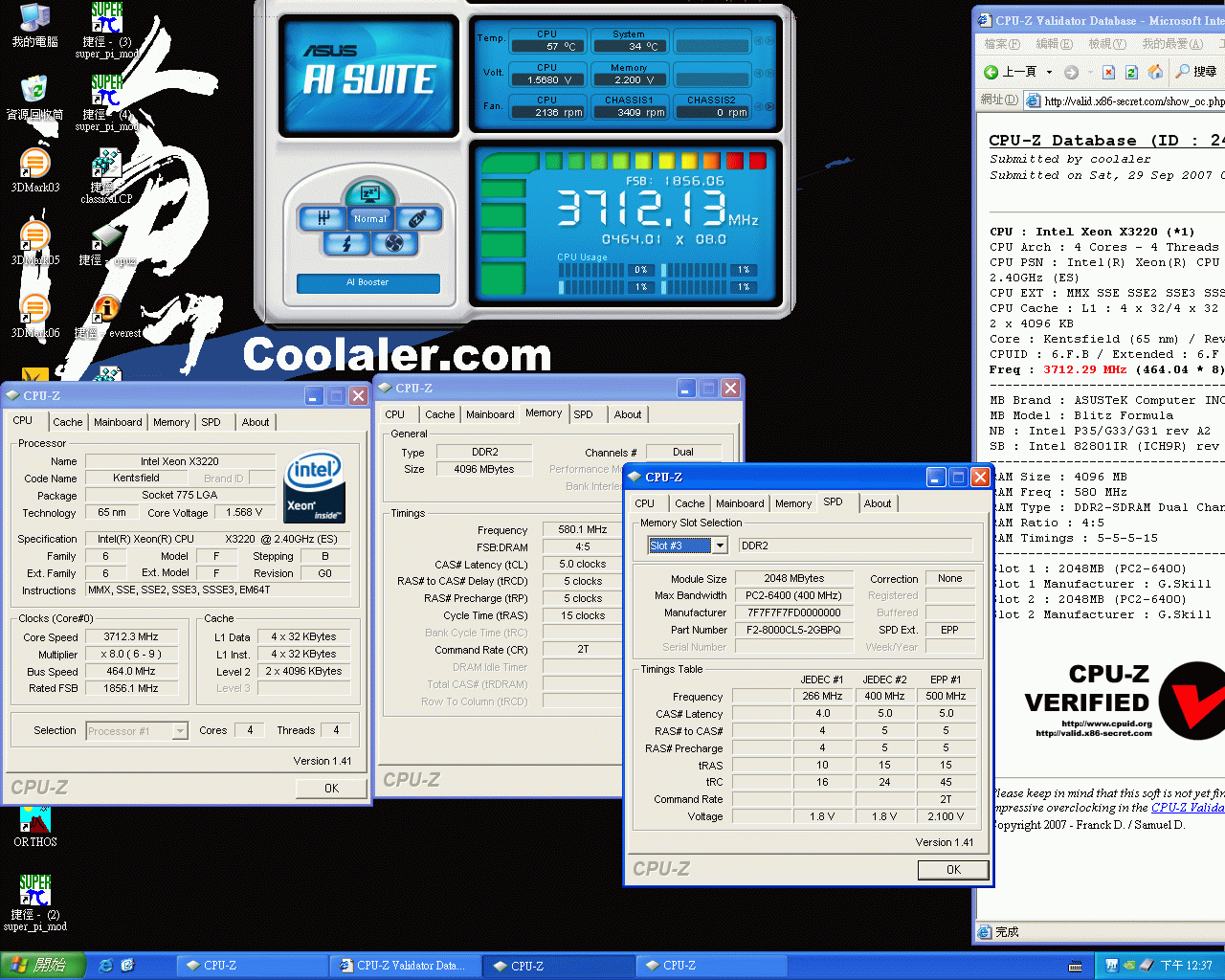The width and height of the screenshot is (1225, 980).
Task: Click the keyboard language icon on the taskbar
Action: [1076, 966]
